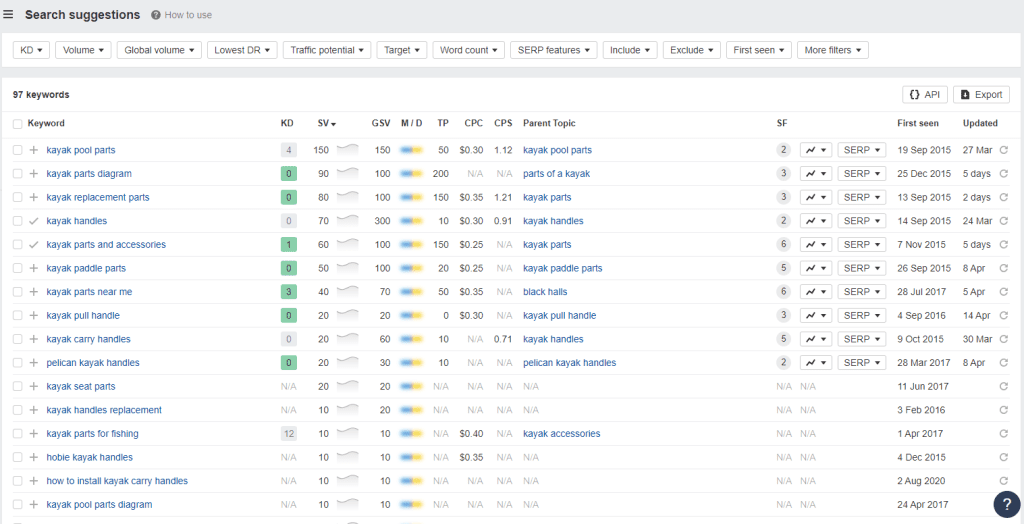This screenshot has height=524, width=1024.
Task: Add kayak paddle parts using plus icon
Action: click(34, 269)
